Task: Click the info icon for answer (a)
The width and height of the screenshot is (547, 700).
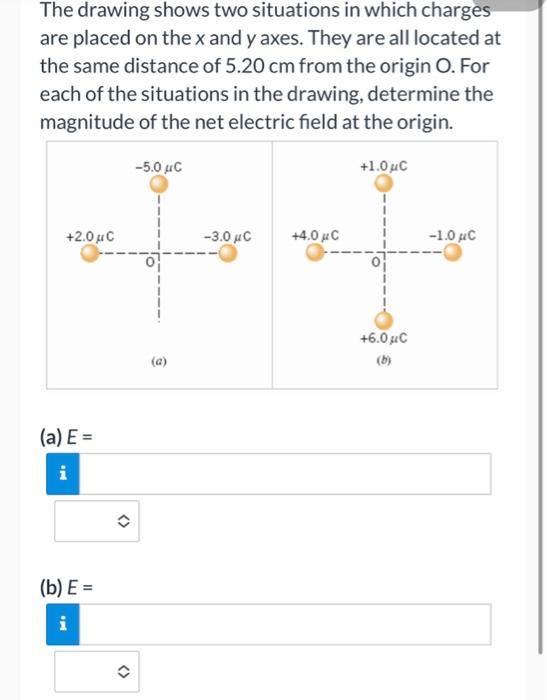Action: coord(63,474)
